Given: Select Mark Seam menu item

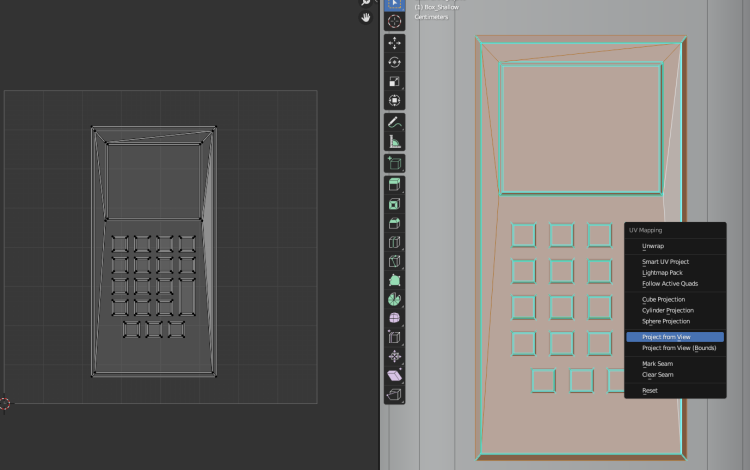Looking at the screenshot, I should (657, 363).
